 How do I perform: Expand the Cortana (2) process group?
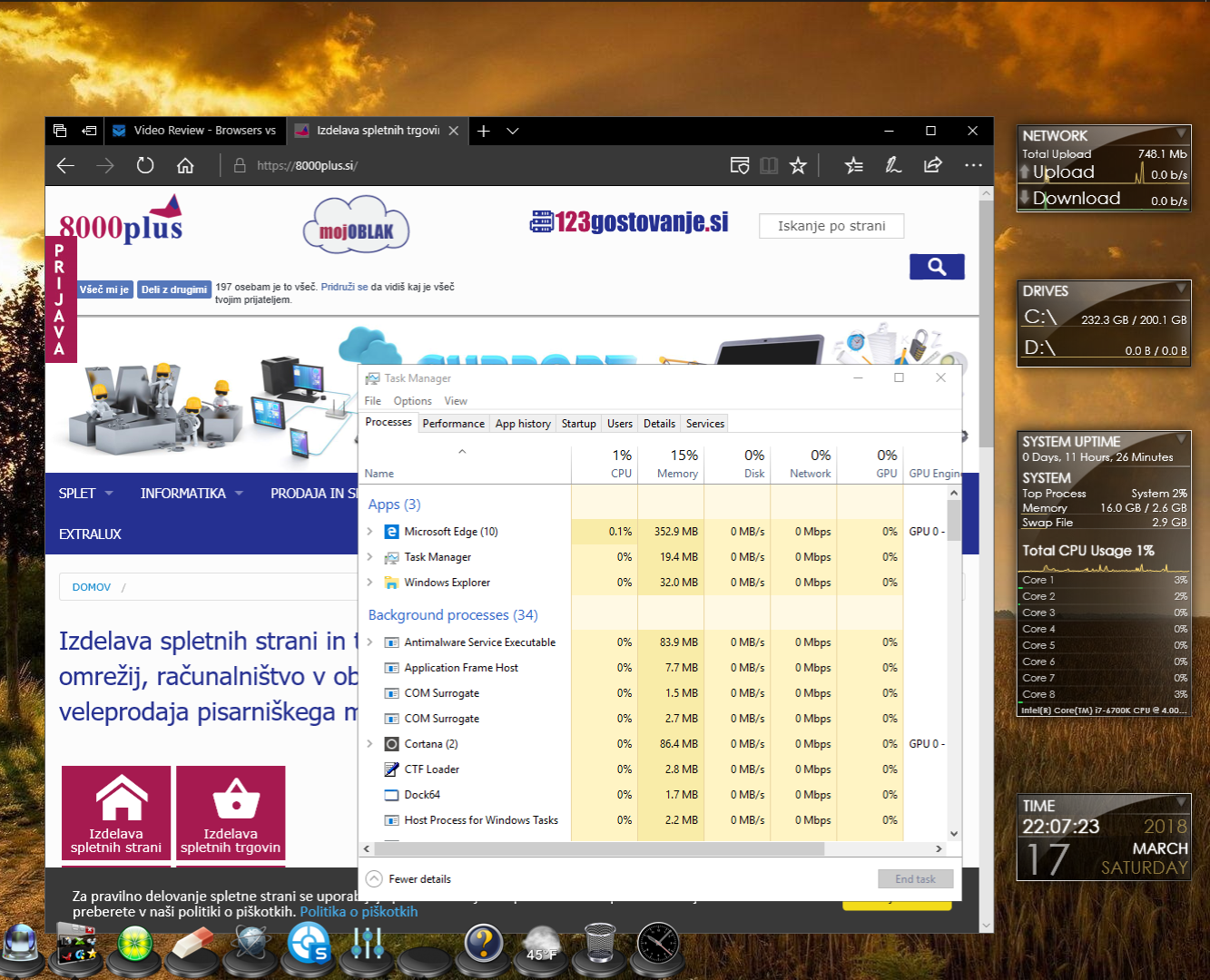coord(370,744)
